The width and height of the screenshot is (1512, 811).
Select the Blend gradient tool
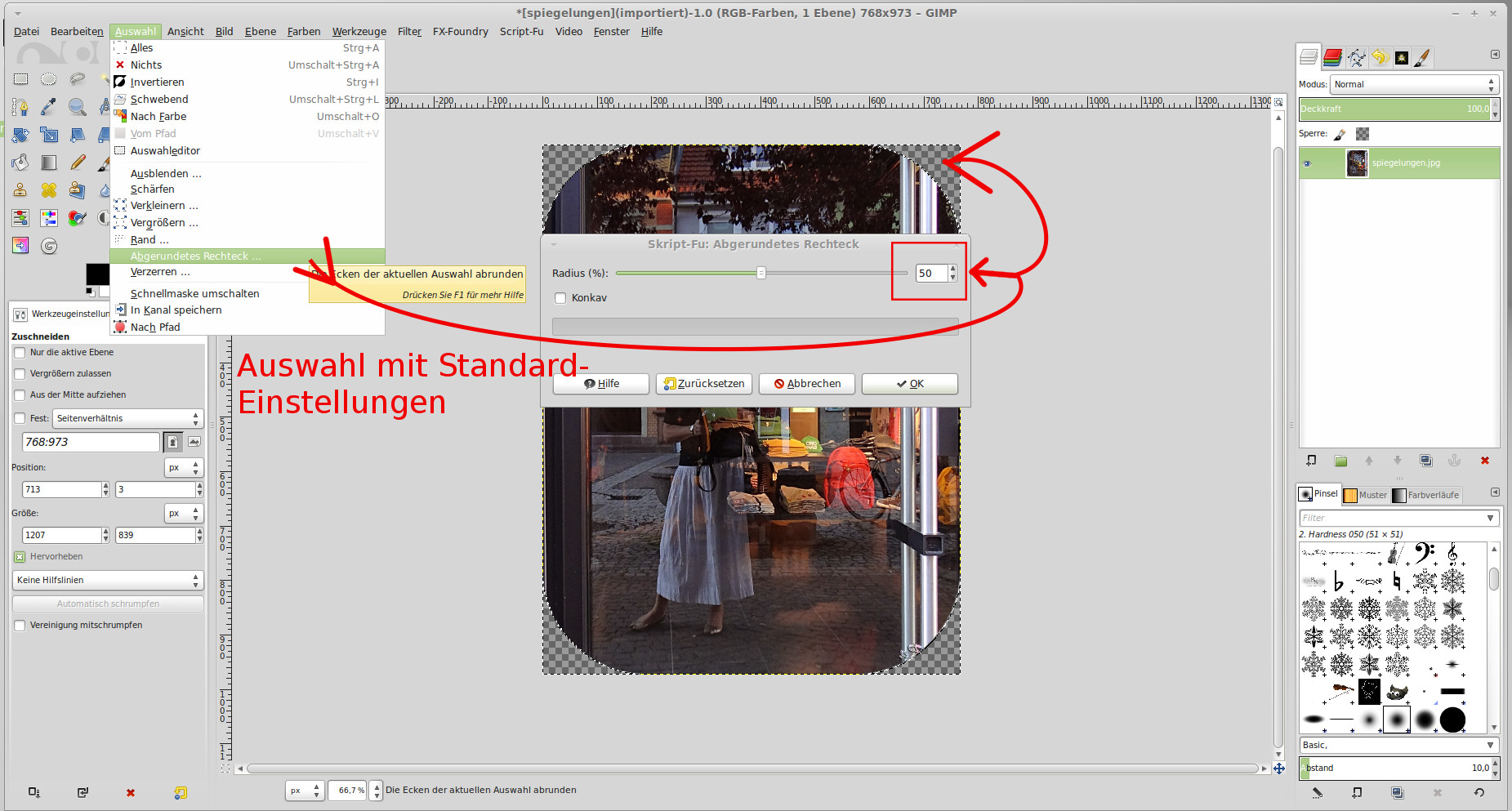(x=49, y=163)
